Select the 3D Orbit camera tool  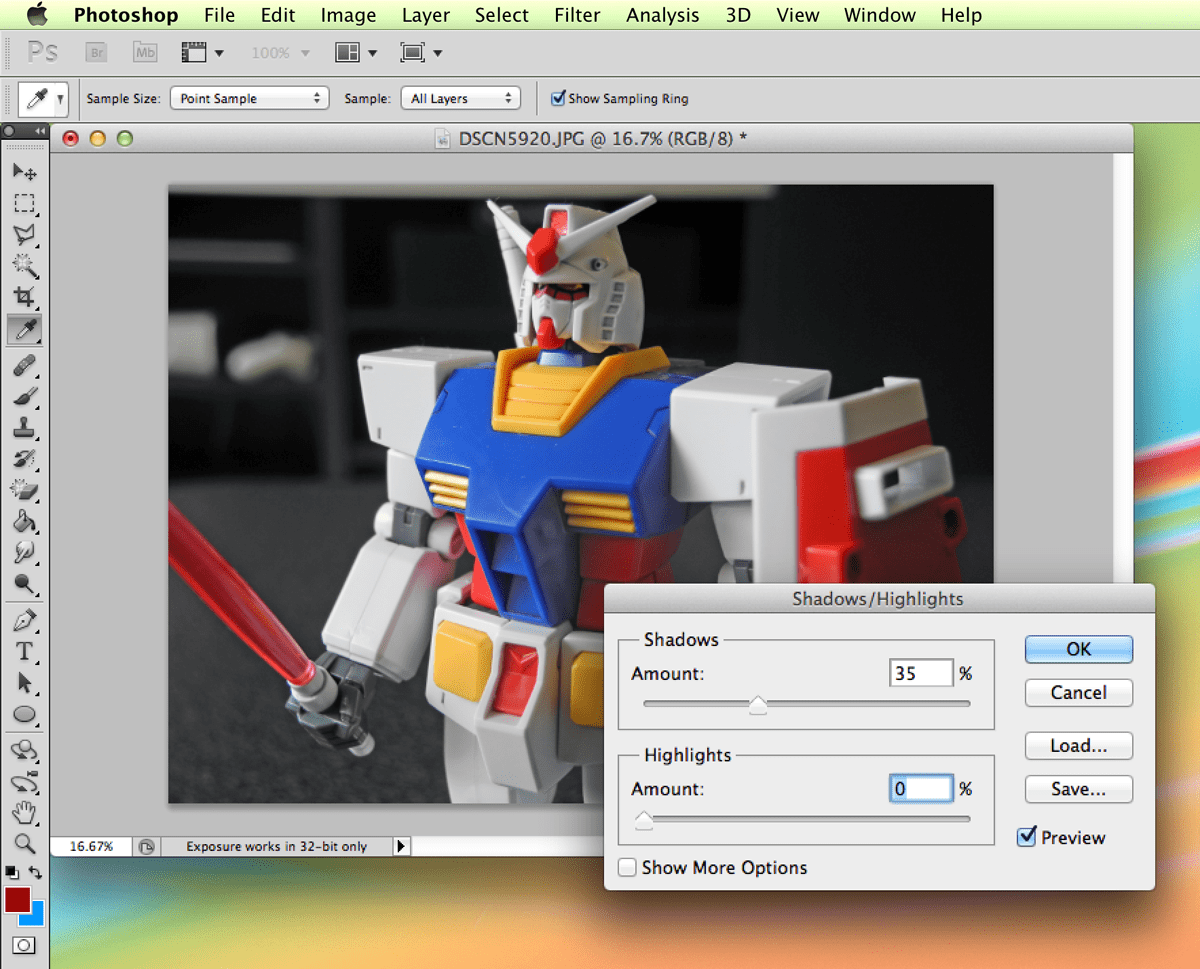tap(24, 781)
